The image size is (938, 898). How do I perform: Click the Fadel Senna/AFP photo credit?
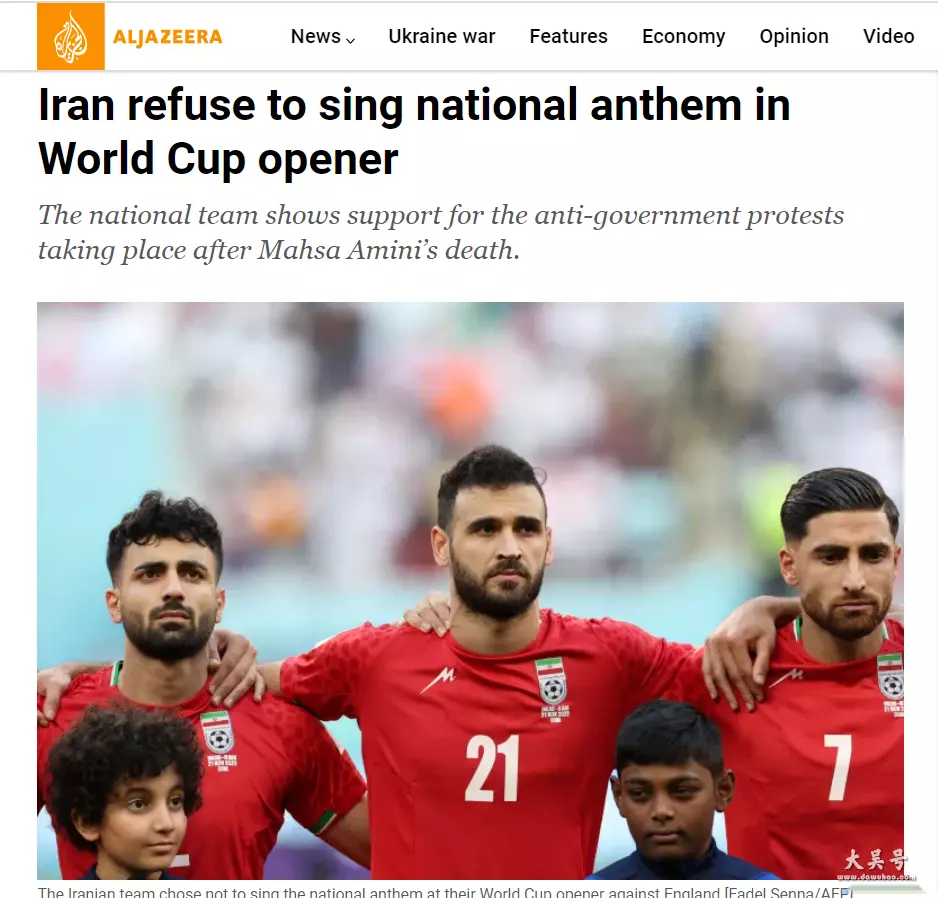[788, 891]
